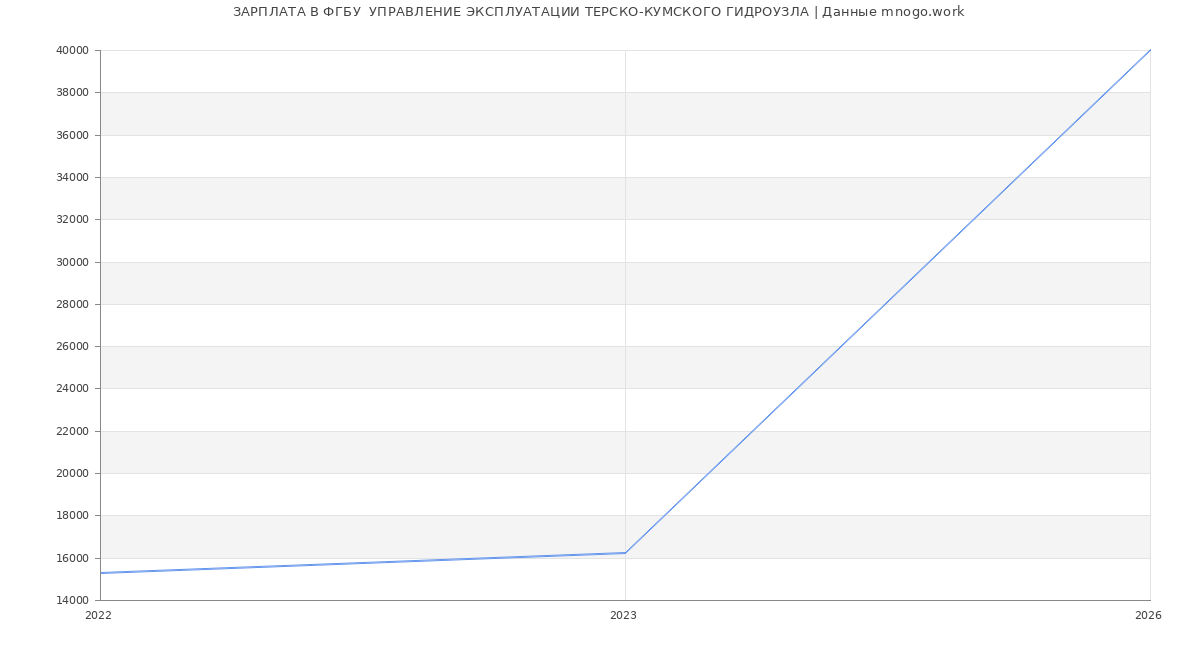Click the 16000 y-axis label
The width and height of the screenshot is (1200, 650).
point(73,558)
